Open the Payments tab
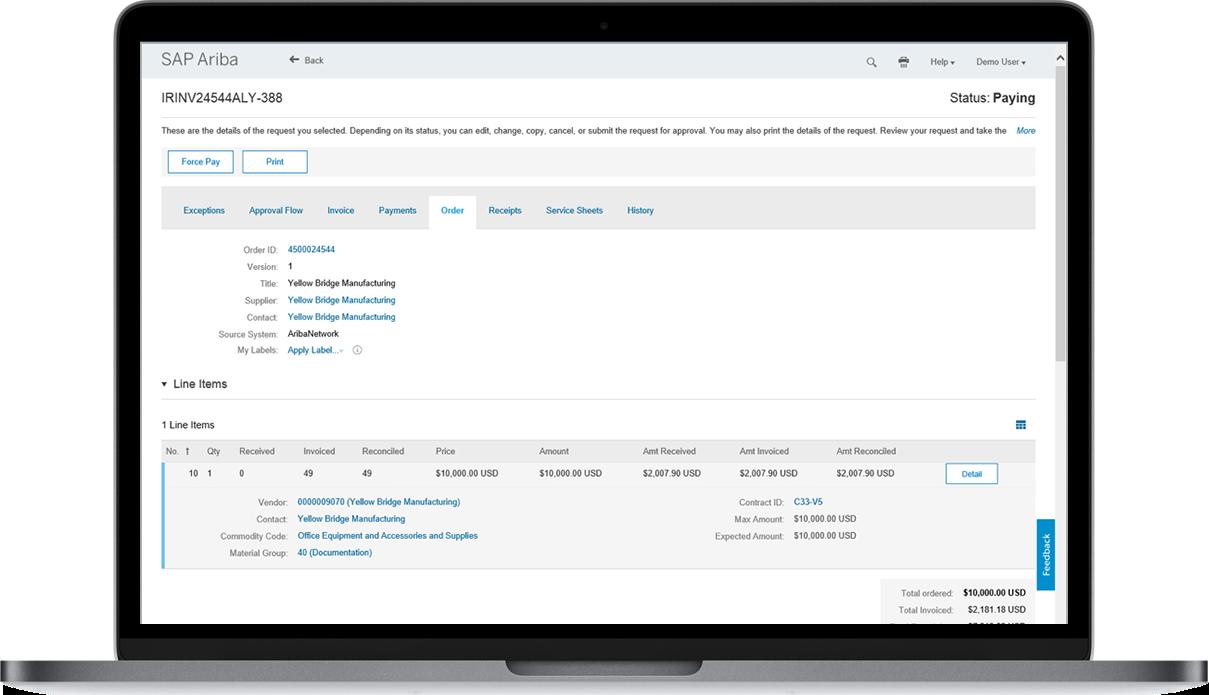 (397, 211)
